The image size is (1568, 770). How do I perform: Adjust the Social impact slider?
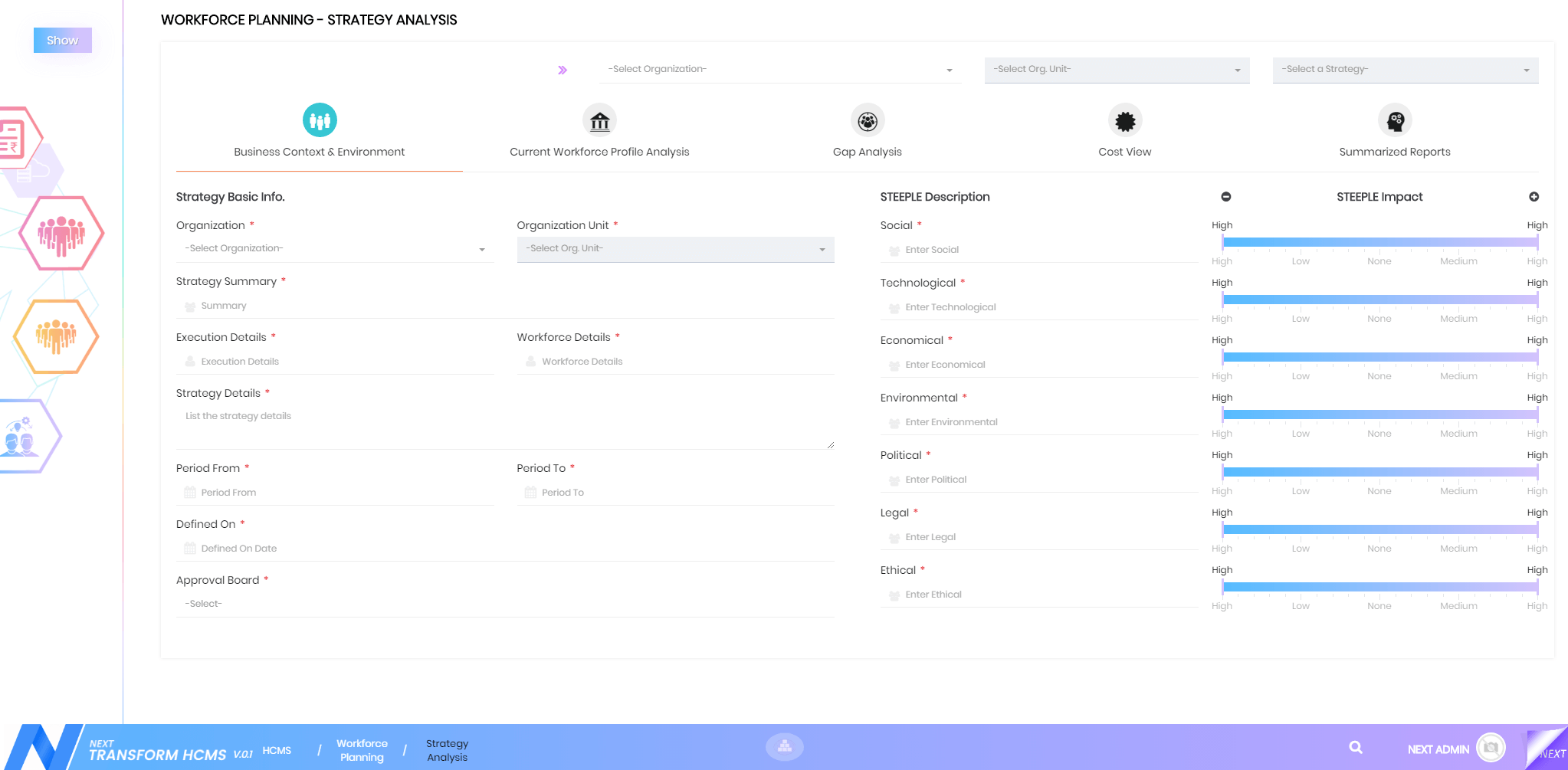point(1379,242)
